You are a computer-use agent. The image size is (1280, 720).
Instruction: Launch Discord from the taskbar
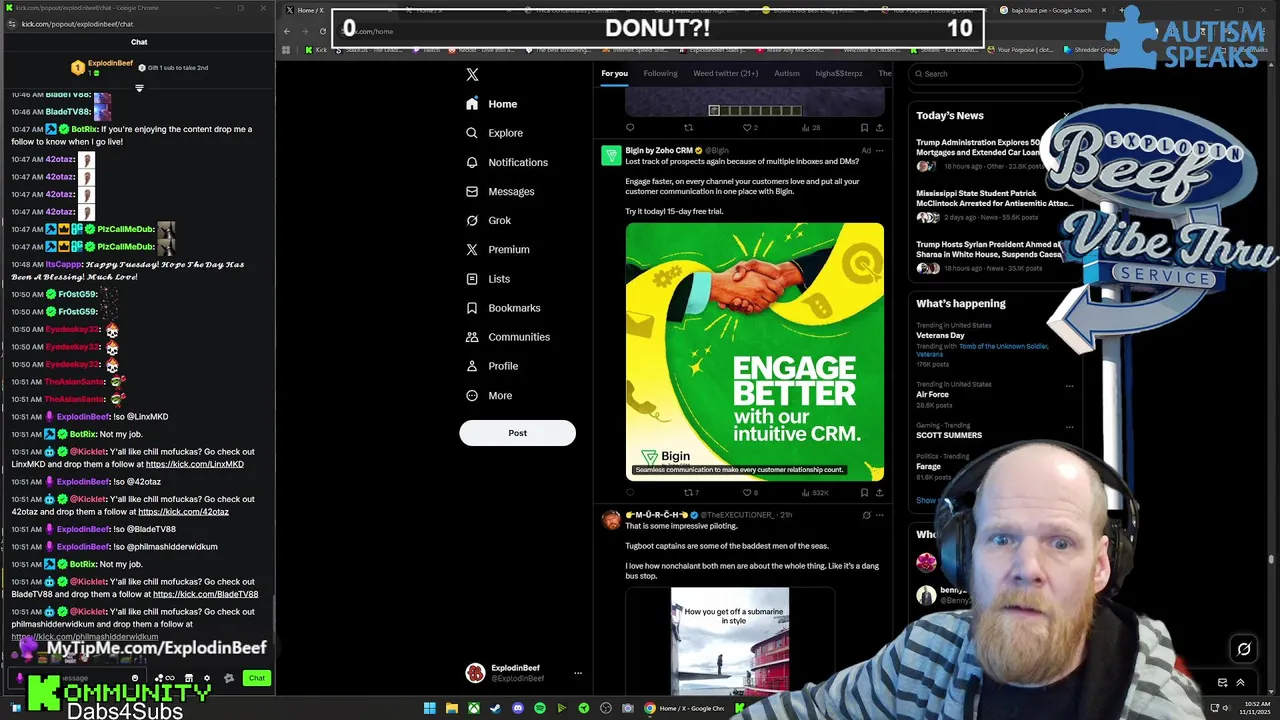tap(518, 708)
